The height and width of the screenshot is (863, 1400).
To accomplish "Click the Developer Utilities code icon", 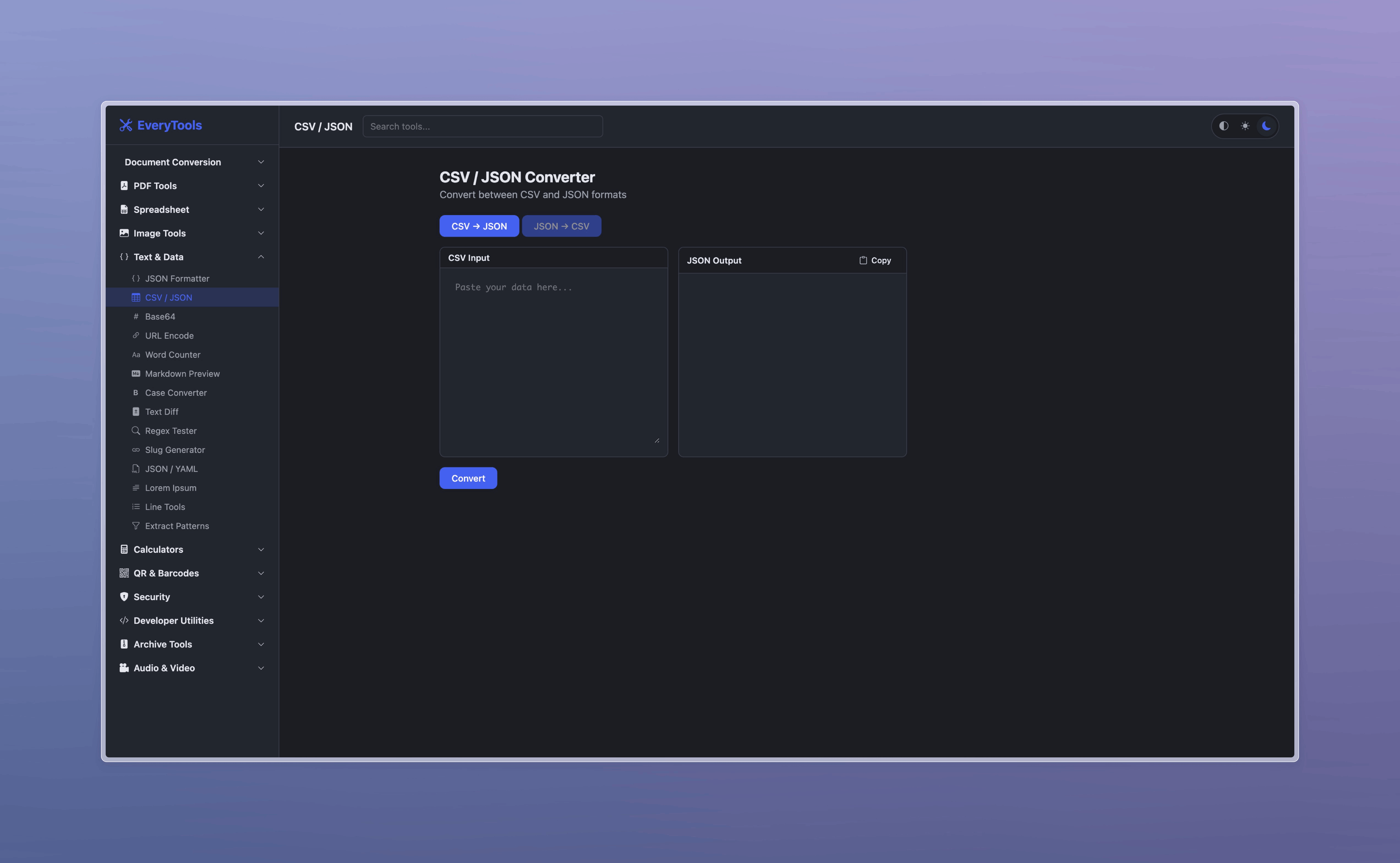I will click(x=124, y=620).
